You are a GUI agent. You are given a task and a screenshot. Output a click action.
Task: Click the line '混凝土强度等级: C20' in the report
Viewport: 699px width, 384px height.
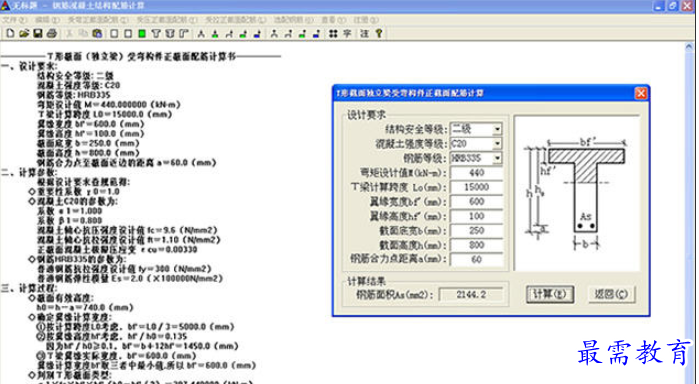coord(78,85)
